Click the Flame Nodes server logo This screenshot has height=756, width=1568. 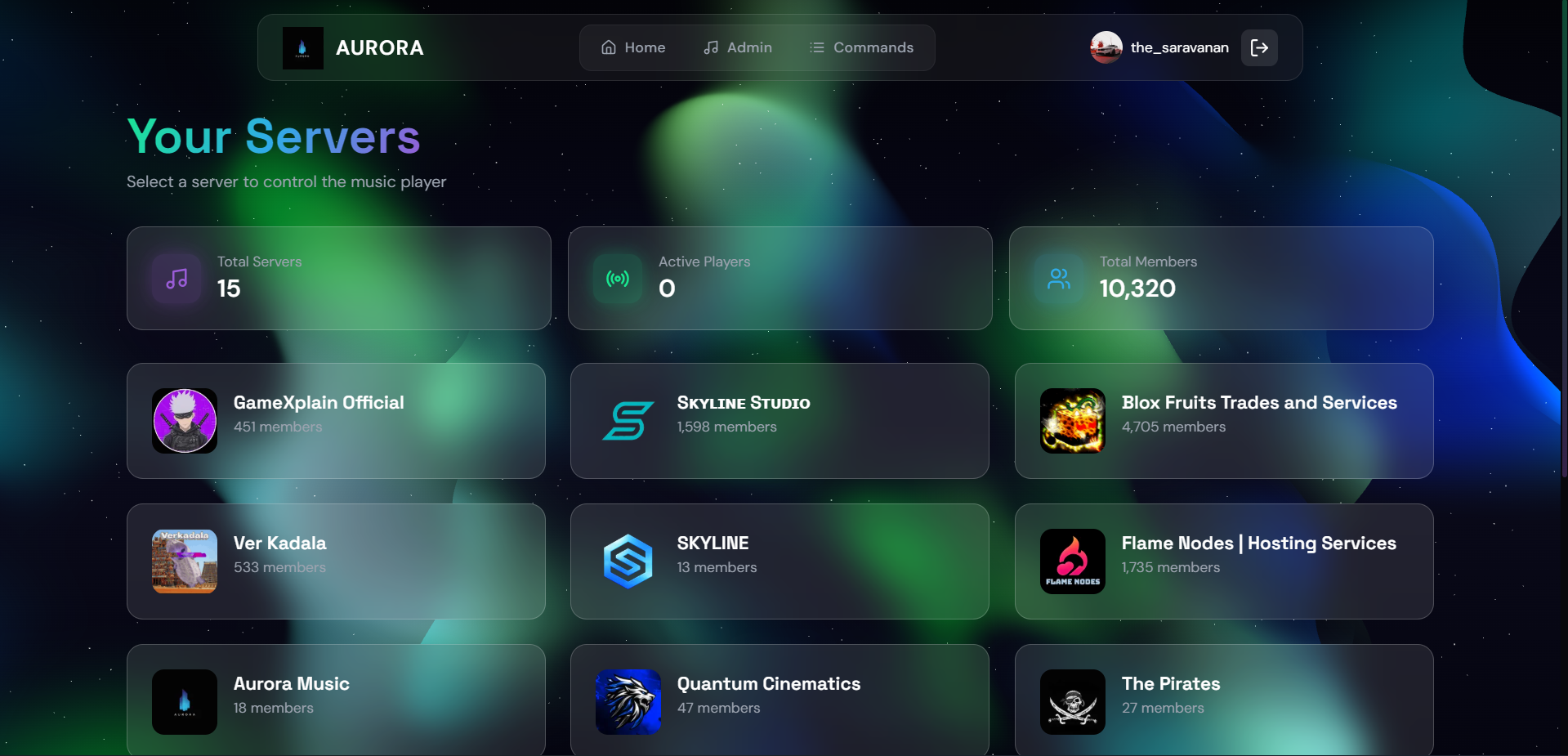coord(1073,561)
